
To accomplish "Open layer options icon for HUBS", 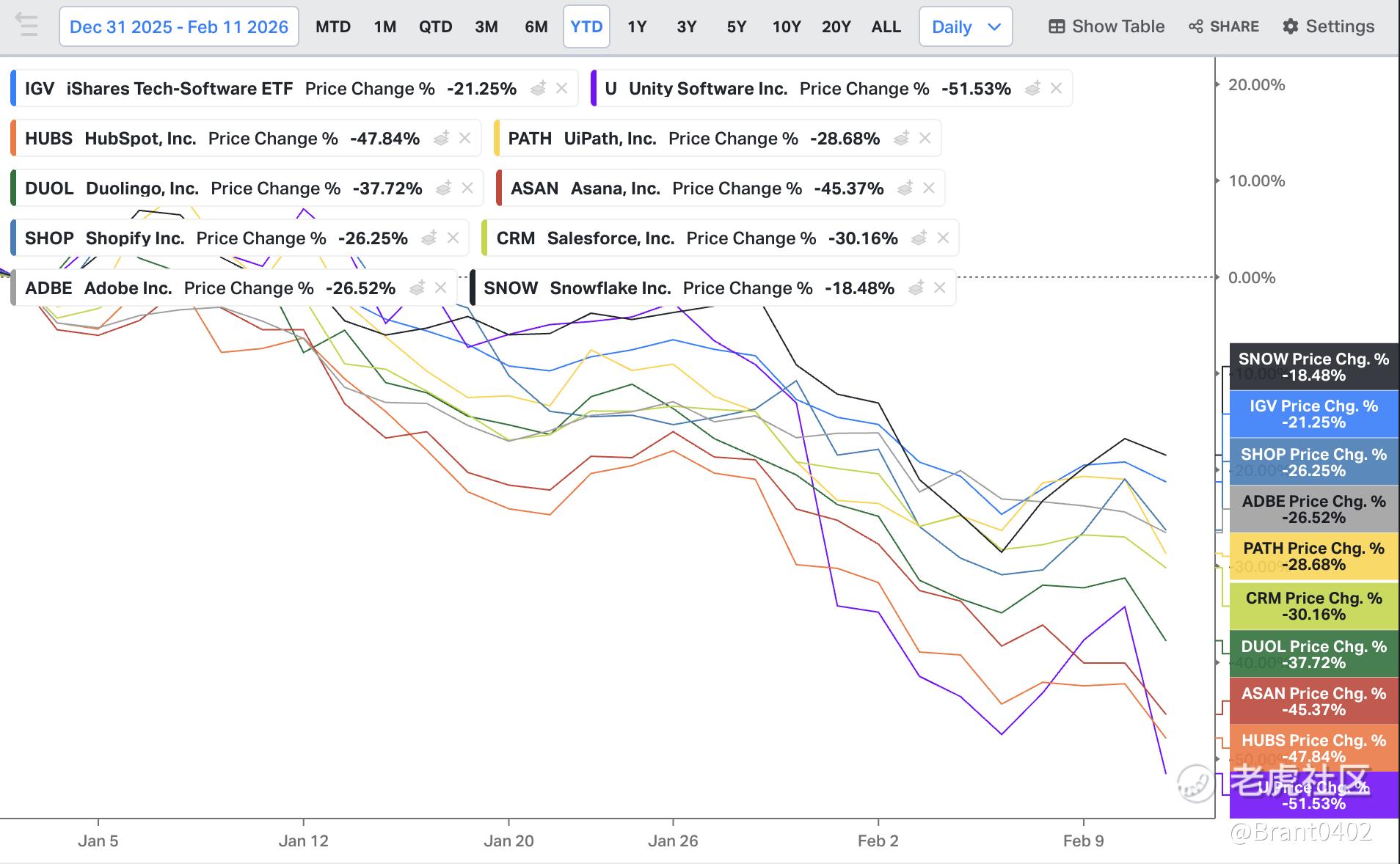I will coord(441,138).
